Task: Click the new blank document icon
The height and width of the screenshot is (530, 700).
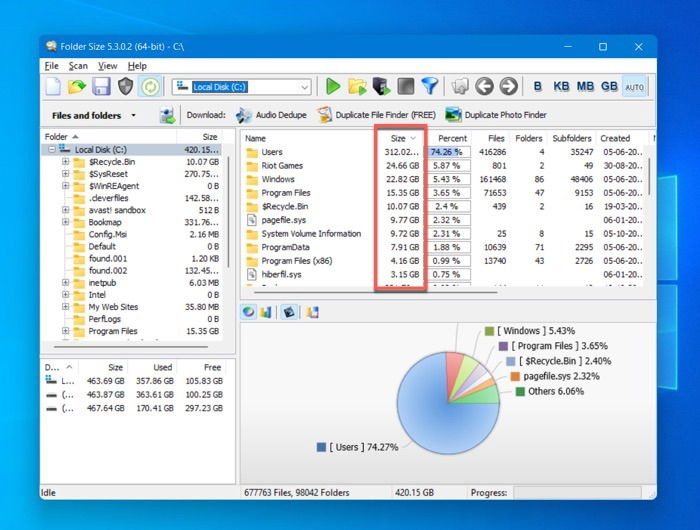Action: [53, 87]
